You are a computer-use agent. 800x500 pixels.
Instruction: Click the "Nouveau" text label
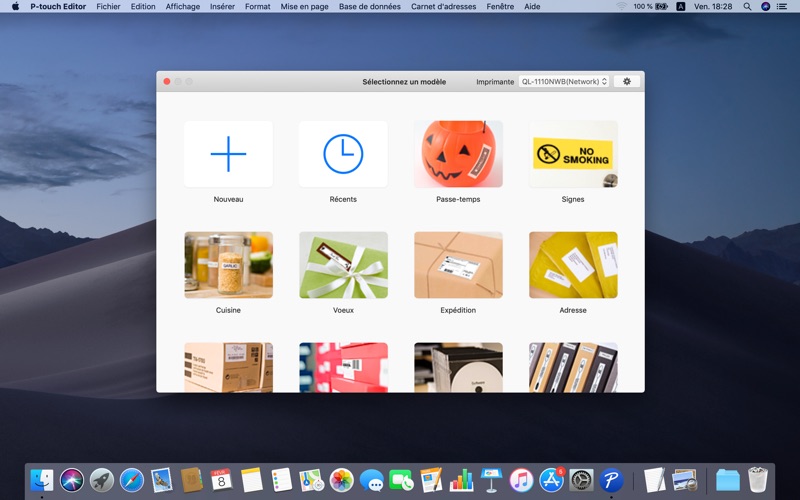228,199
